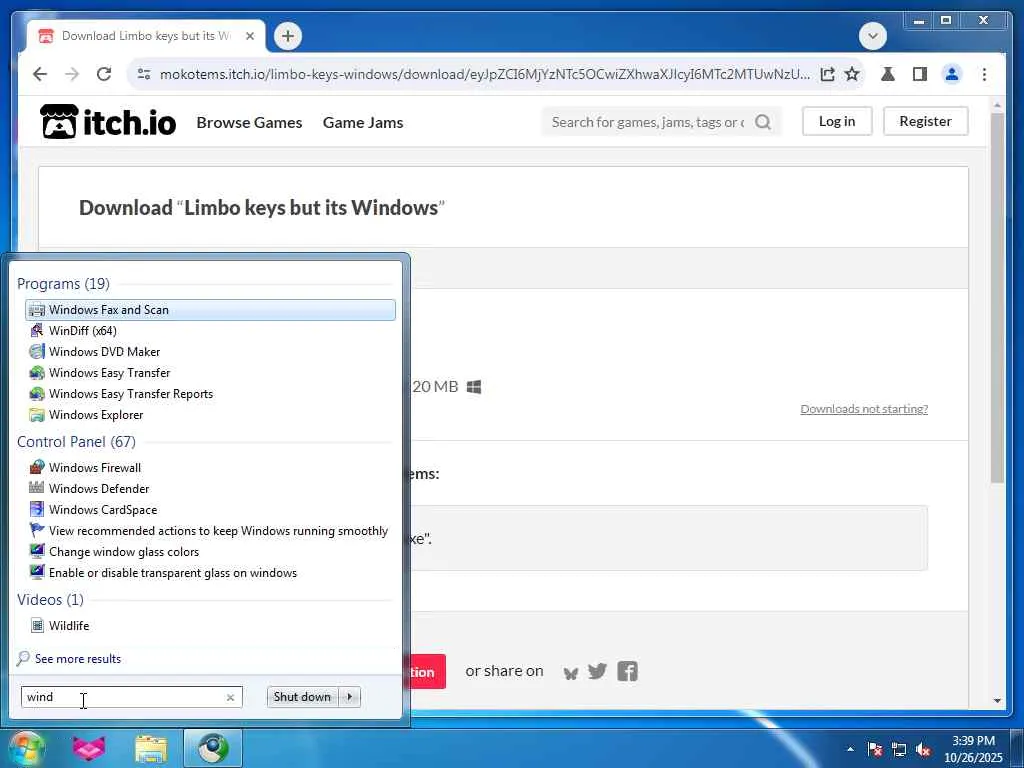Click the page vertical scrollbar thumb

[997, 298]
